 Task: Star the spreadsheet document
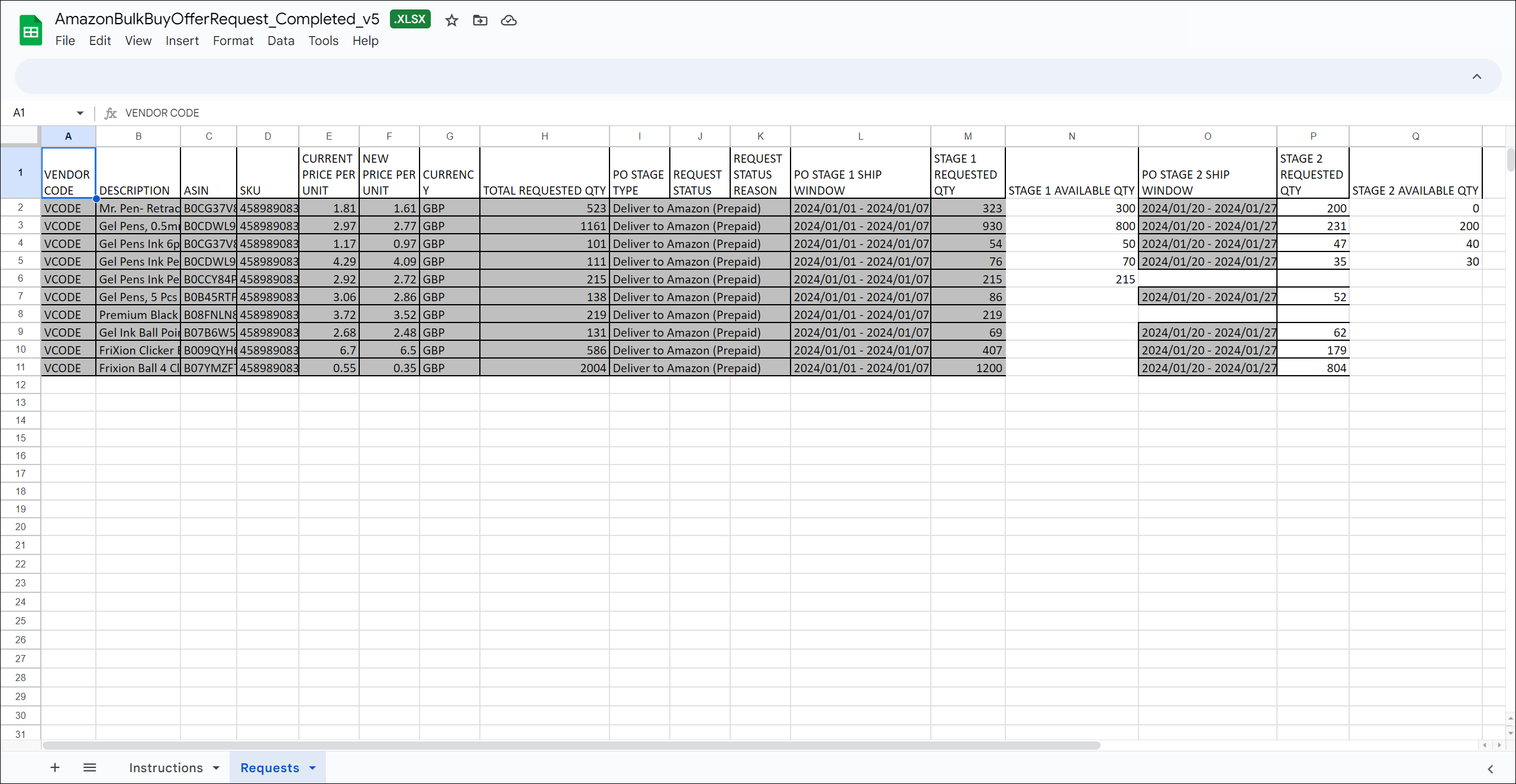pyautogui.click(x=451, y=21)
